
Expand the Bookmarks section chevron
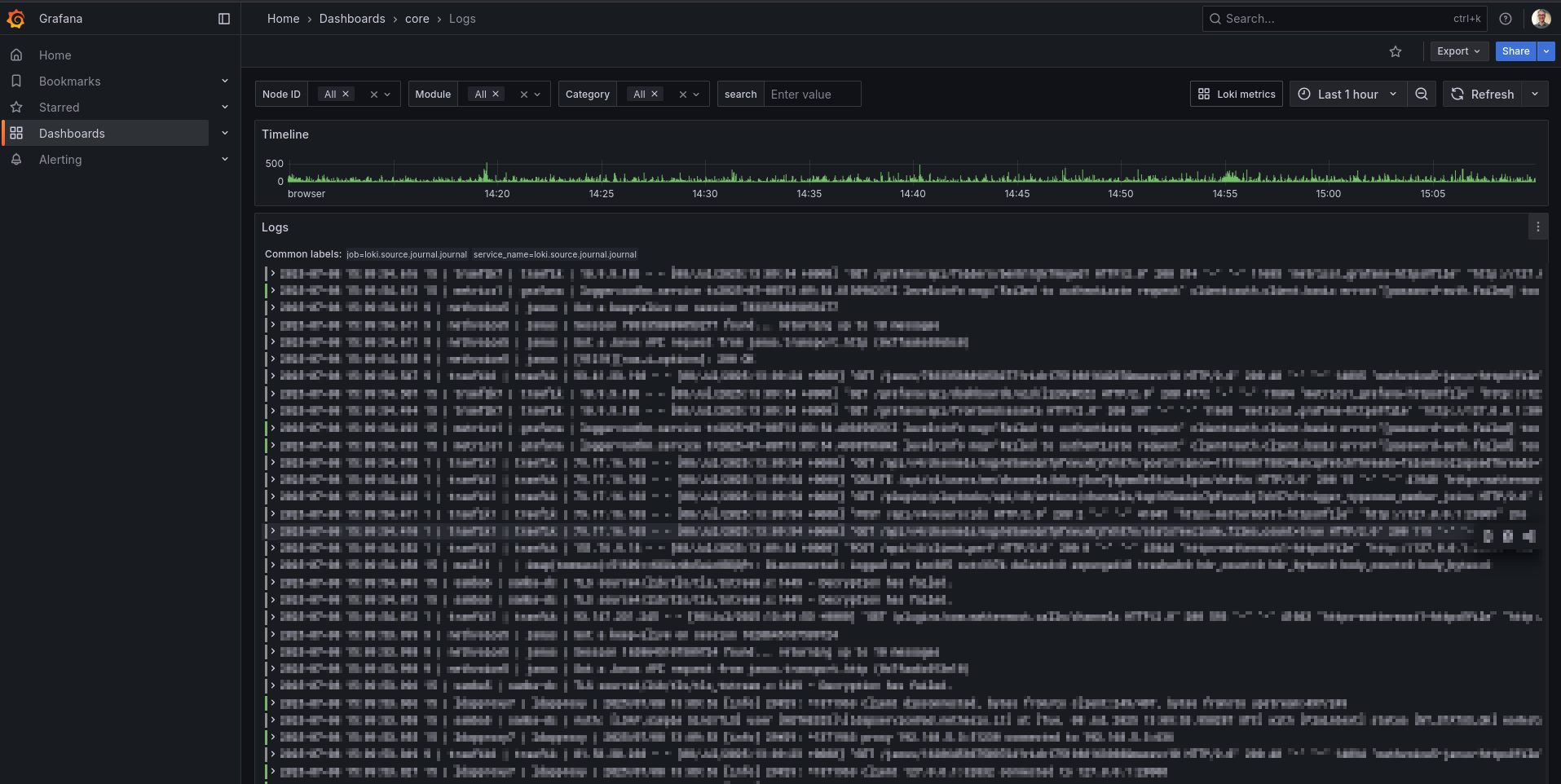click(x=225, y=81)
